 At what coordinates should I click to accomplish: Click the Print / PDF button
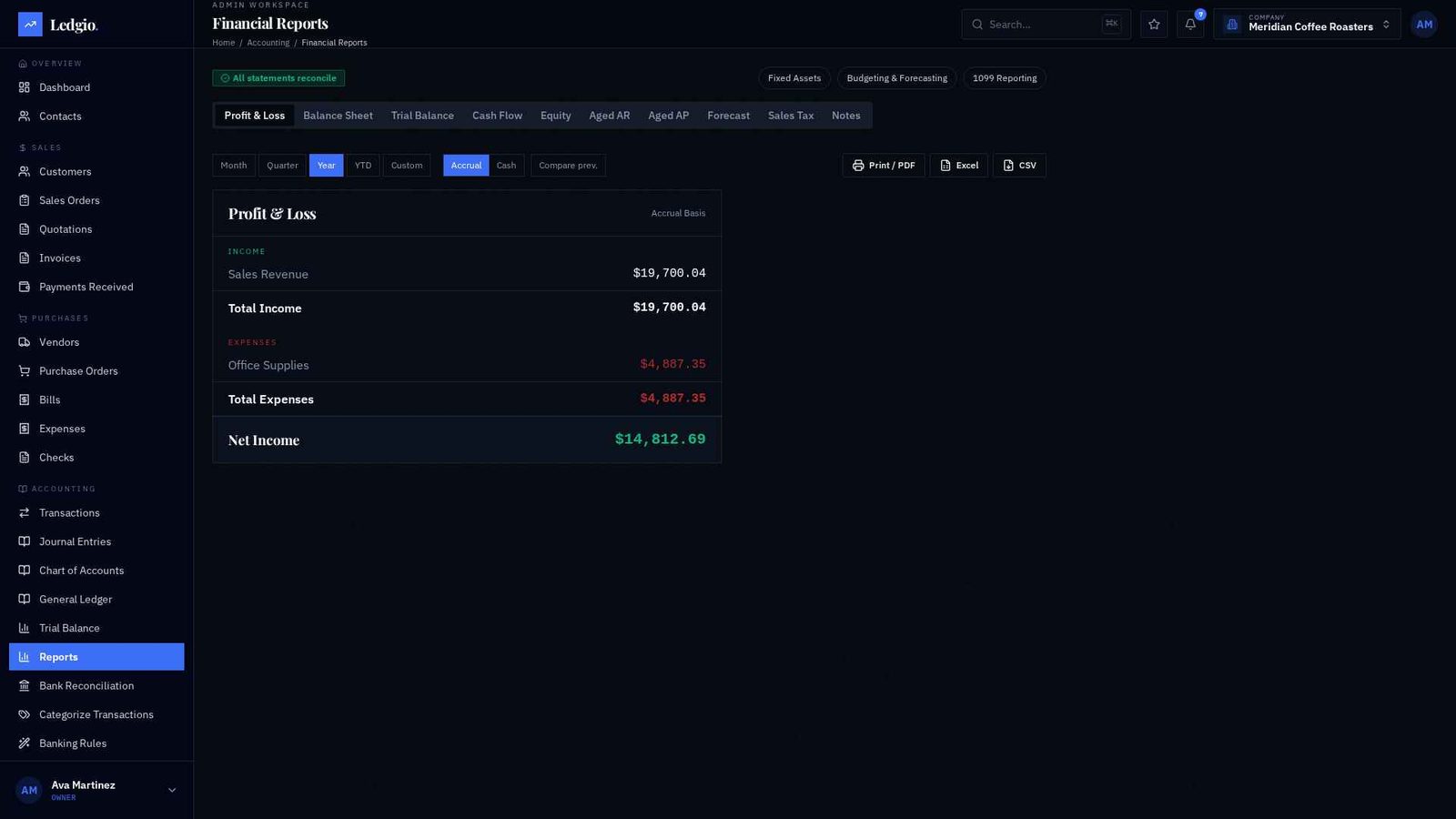click(884, 166)
